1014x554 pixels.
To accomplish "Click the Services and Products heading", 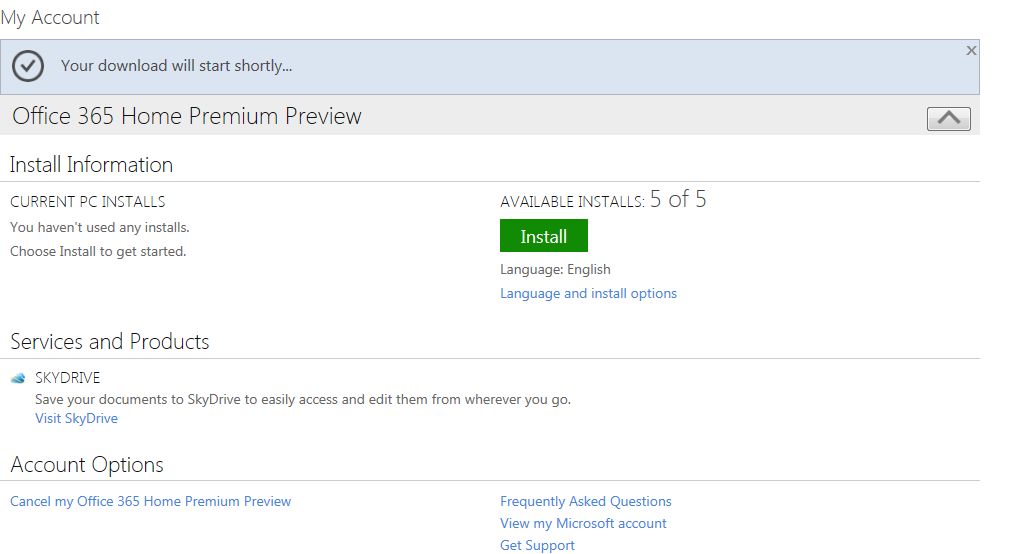I will tap(109, 342).
